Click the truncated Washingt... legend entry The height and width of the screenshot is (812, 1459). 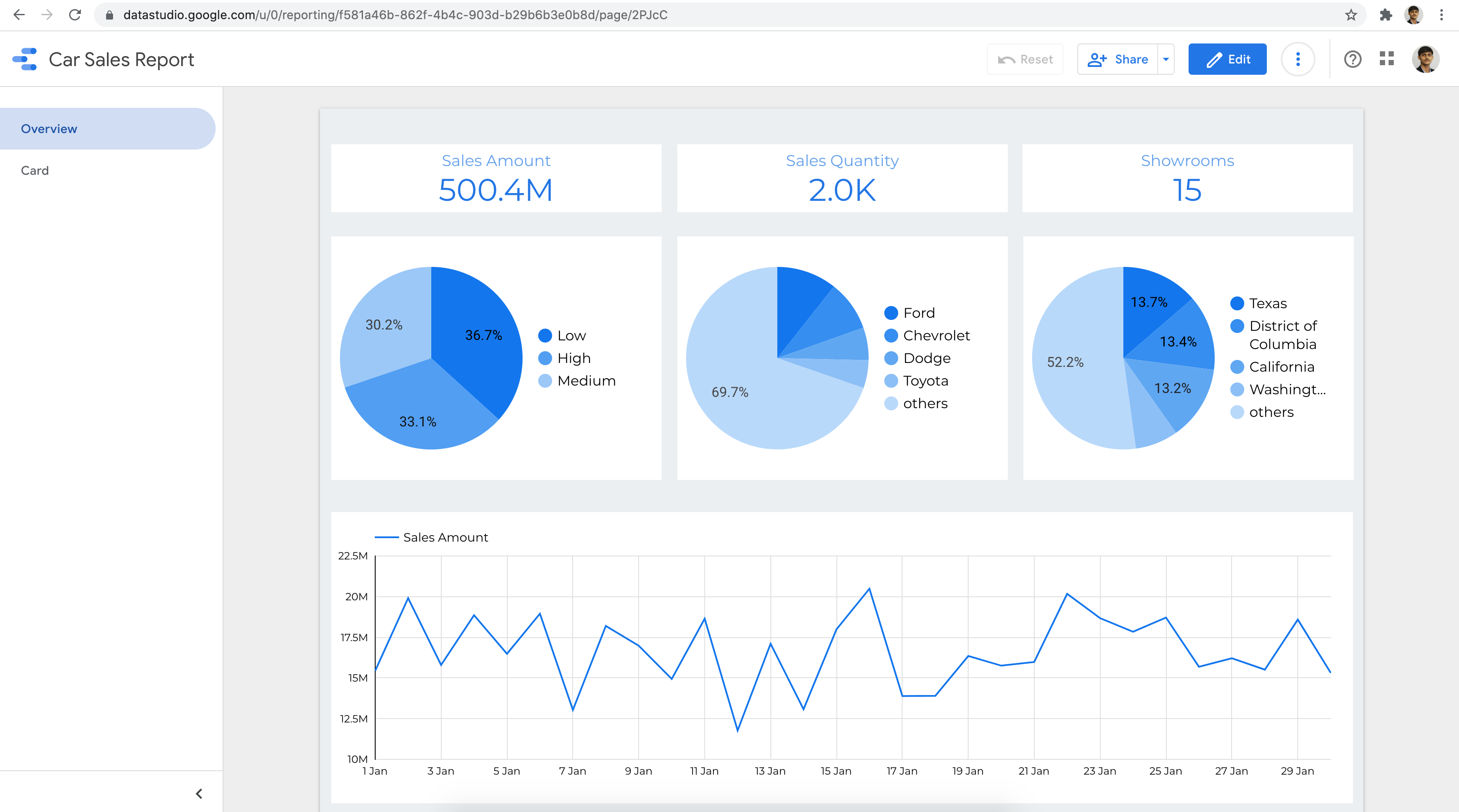(x=1278, y=389)
